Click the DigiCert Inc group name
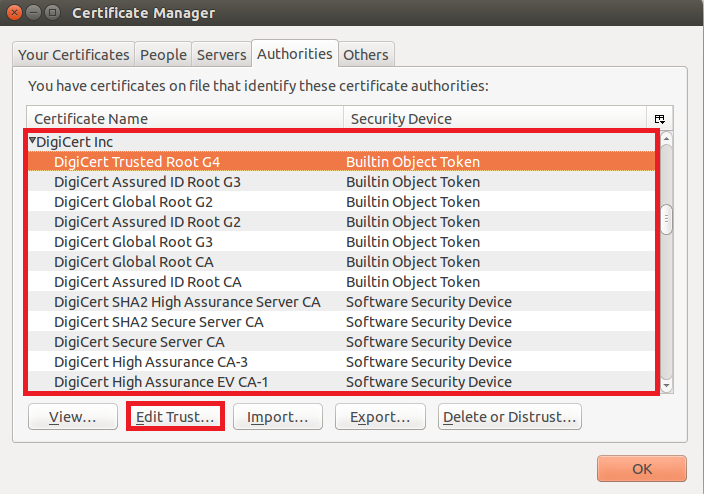 (x=75, y=142)
